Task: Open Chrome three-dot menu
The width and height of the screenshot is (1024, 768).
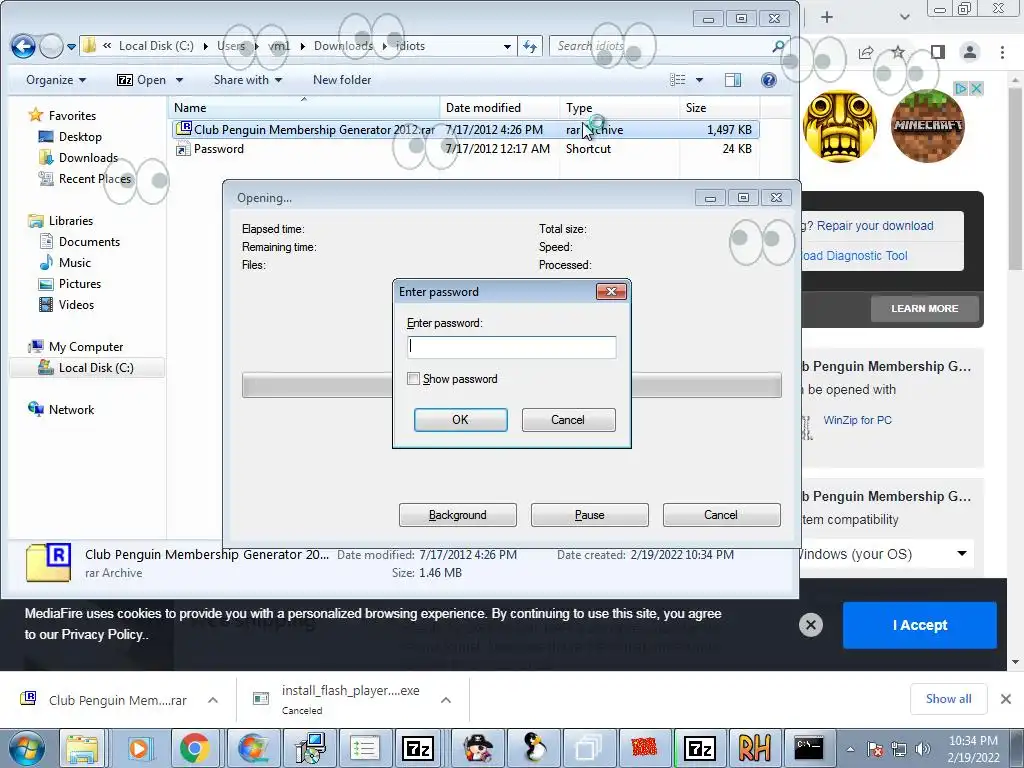Action: coord(1002,52)
